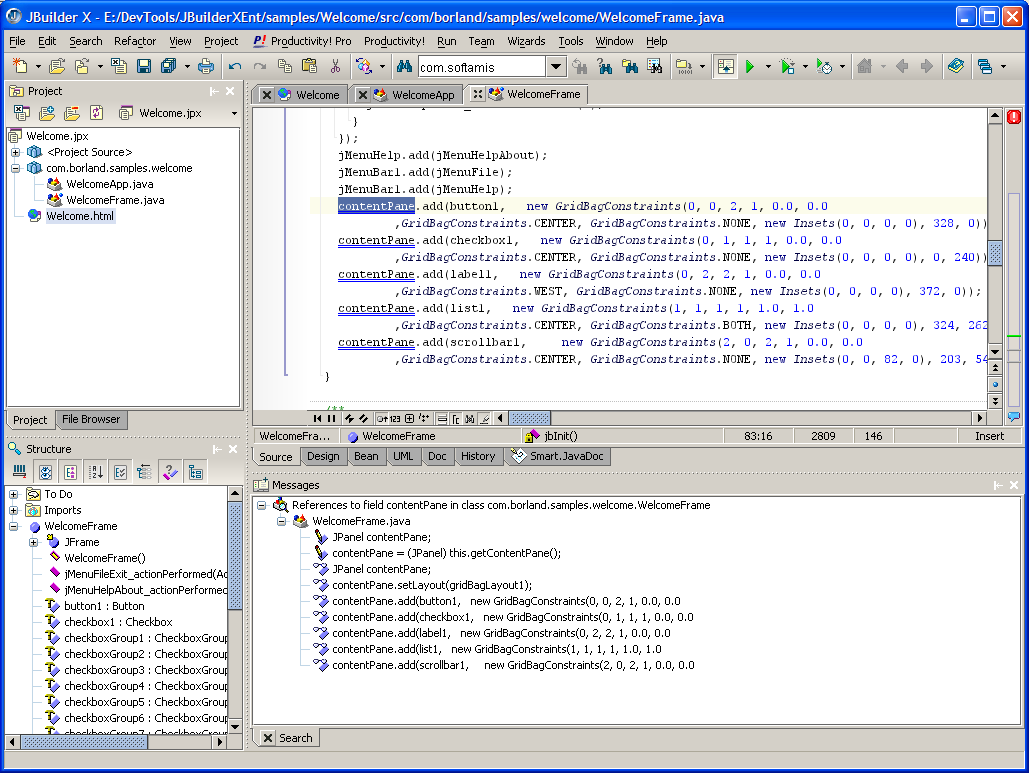The height and width of the screenshot is (773, 1029).
Task: Select the File Browser tab
Action: [x=91, y=420]
